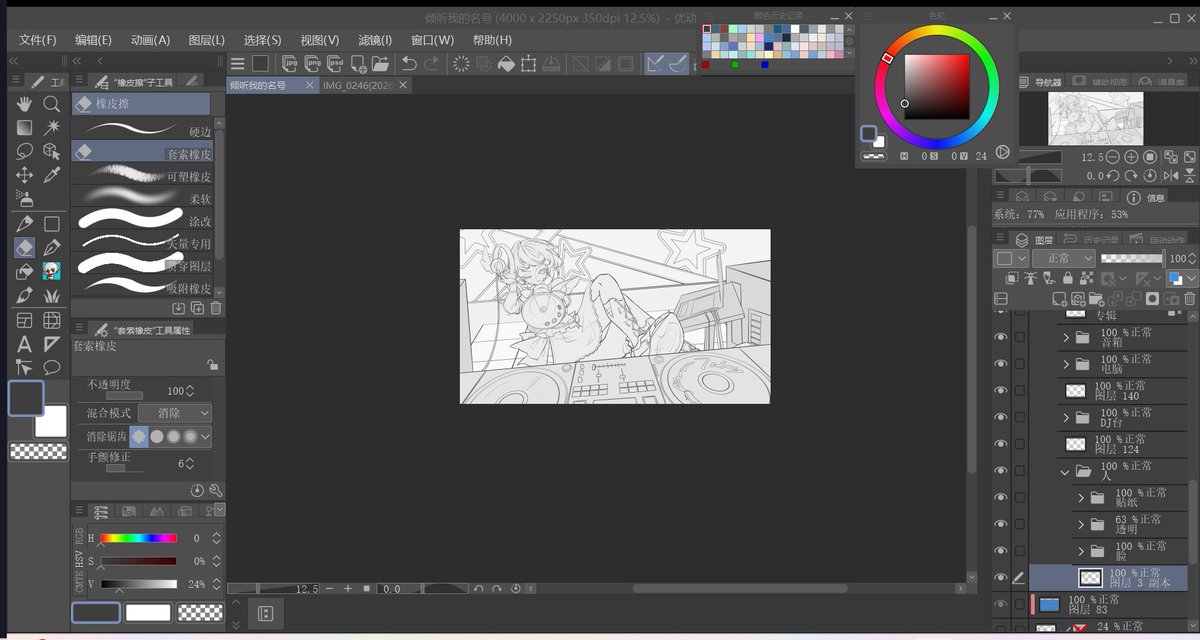The height and width of the screenshot is (640, 1200).
Task: Click the Open file folder icon
Action: pyautogui.click(x=380, y=63)
